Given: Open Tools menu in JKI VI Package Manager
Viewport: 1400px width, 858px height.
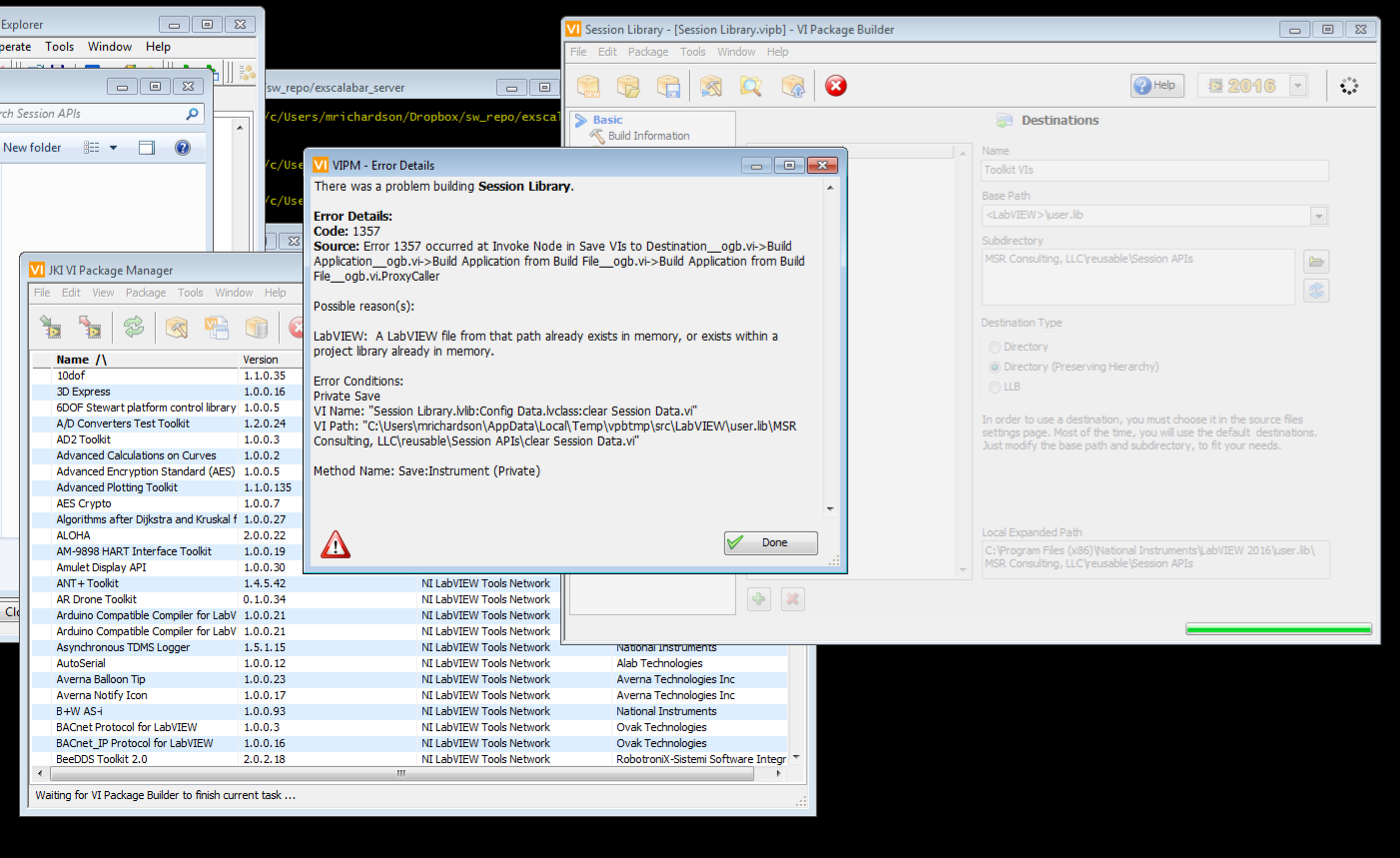Looking at the screenshot, I should pos(190,293).
